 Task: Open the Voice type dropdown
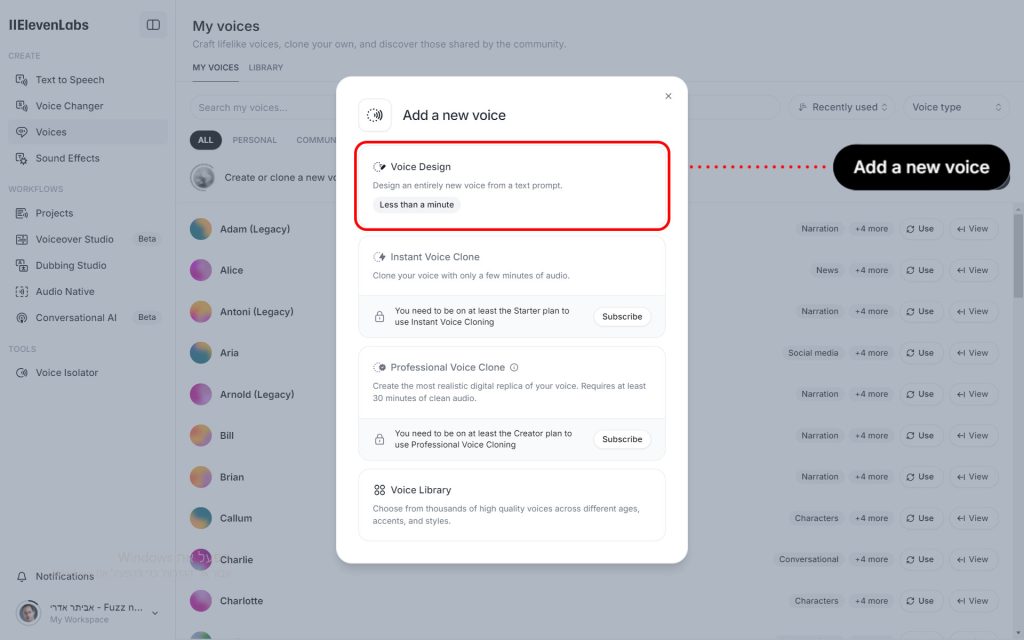point(956,107)
